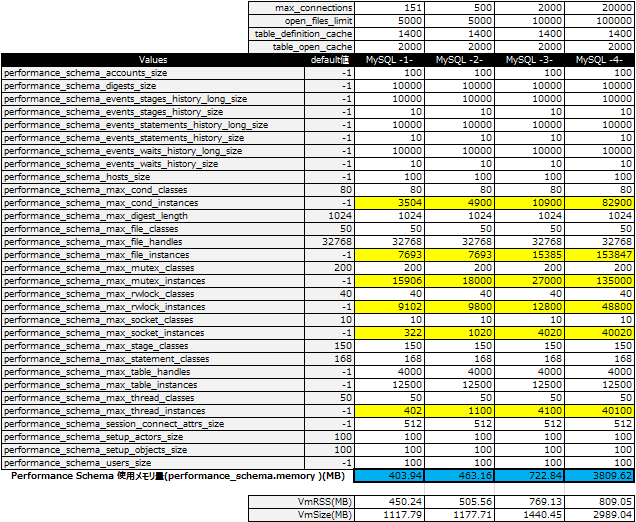The width and height of the screenshot is (636, 522).
Task: Select performance_schema_events_stages_history_long_size label
Action: (x=153, y=99)
